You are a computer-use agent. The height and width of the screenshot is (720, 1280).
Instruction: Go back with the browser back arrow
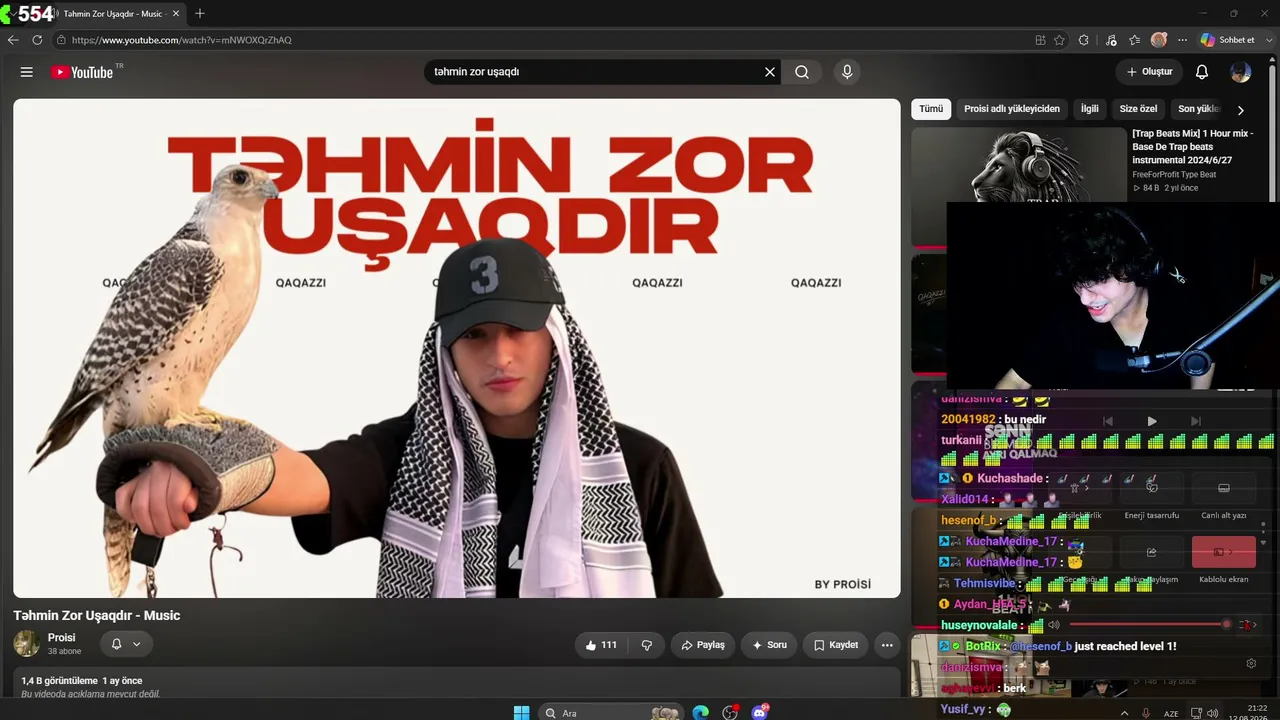13,40
